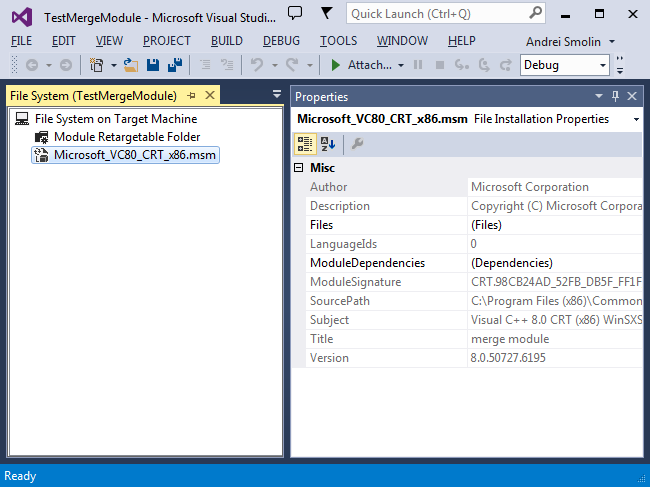Open the BUILD menu
The height and width of the screenshot is (487, 650).
[x=226, y=41]
